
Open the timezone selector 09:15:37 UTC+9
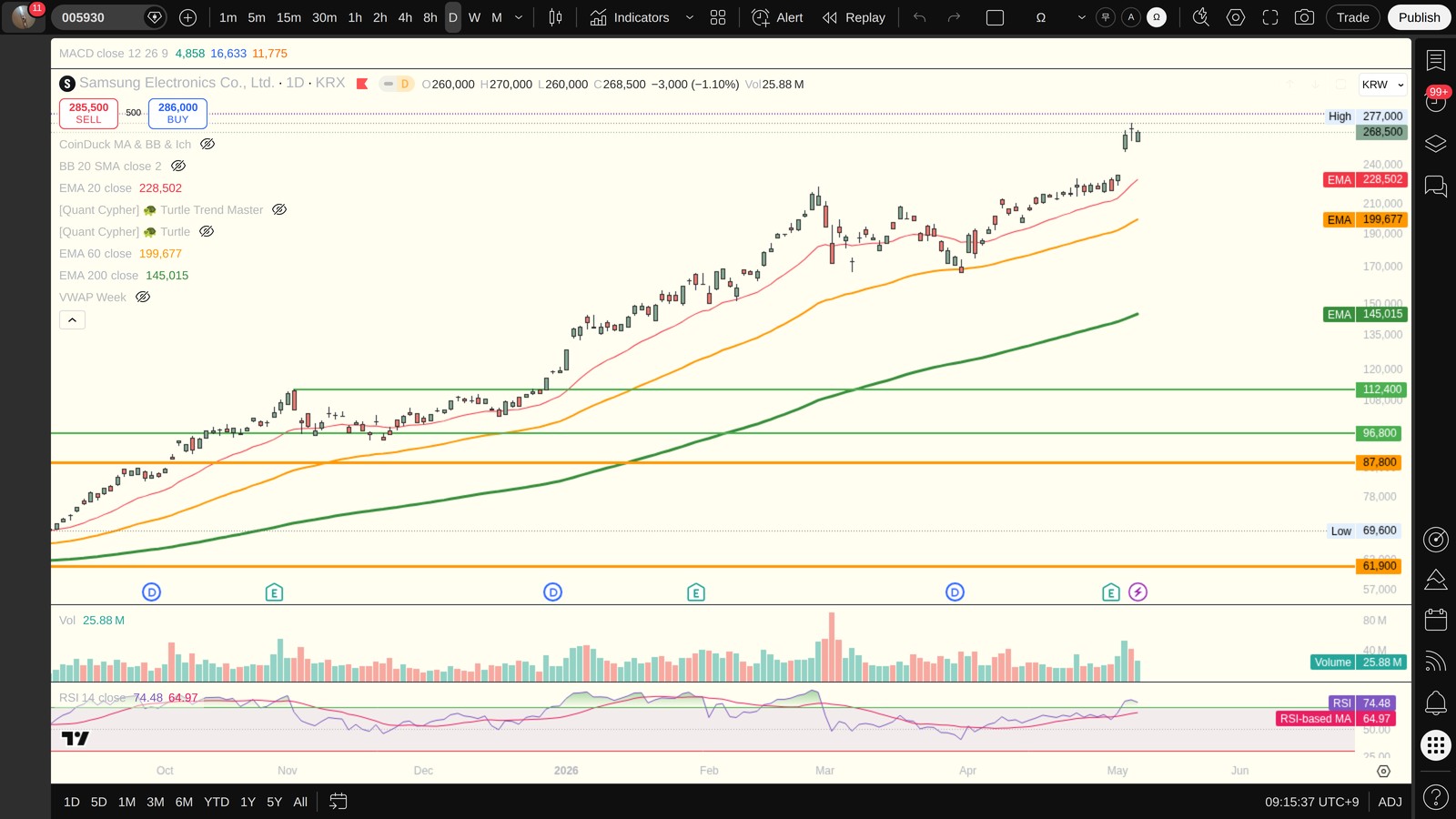(1311, 802)
